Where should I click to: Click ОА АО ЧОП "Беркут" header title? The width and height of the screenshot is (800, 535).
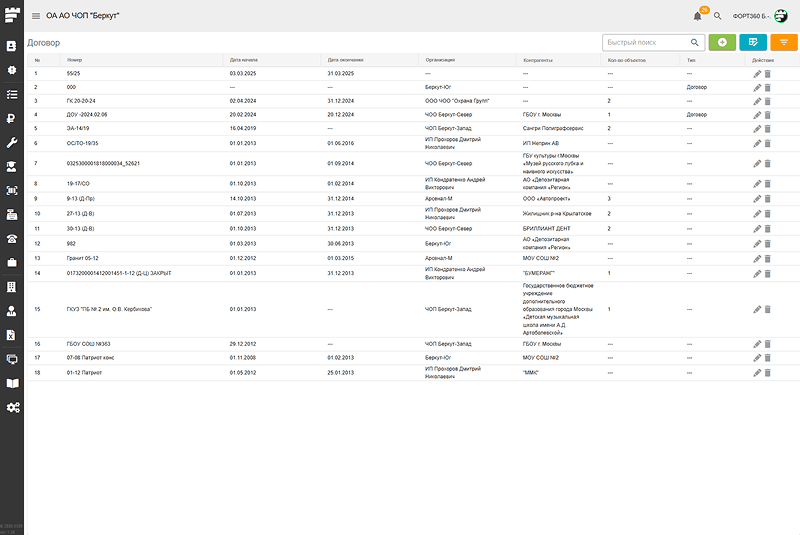(x=83, y=16)
